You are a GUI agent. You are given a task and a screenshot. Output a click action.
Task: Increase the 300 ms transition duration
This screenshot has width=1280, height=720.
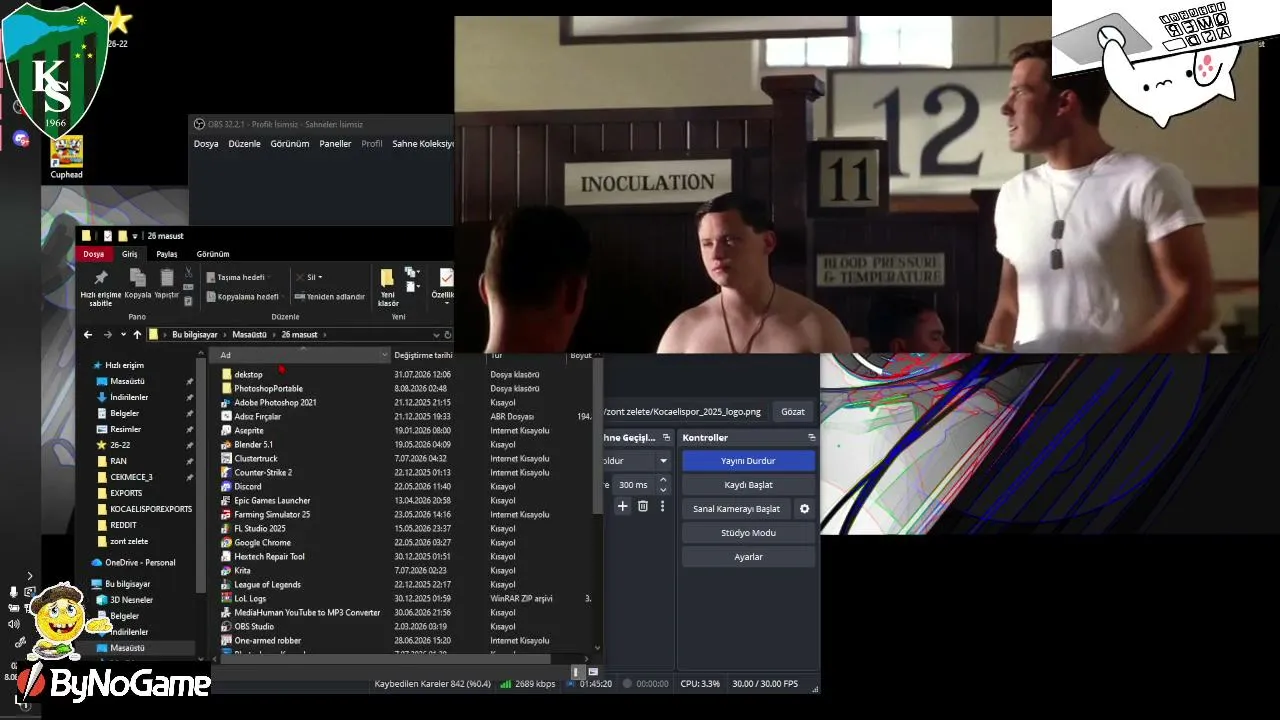[x=663, y=480]
